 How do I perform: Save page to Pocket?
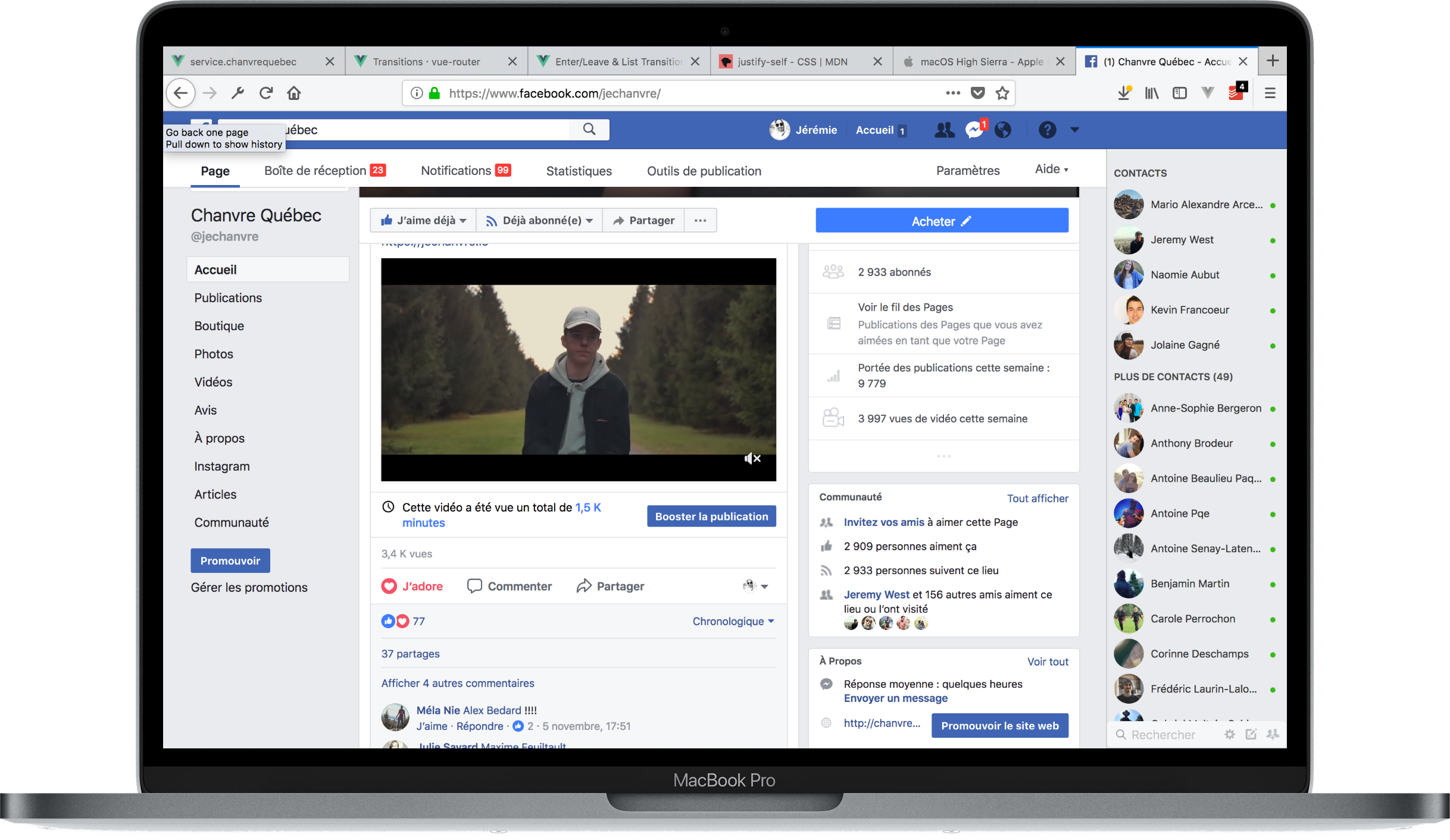[x=977, y=93]
